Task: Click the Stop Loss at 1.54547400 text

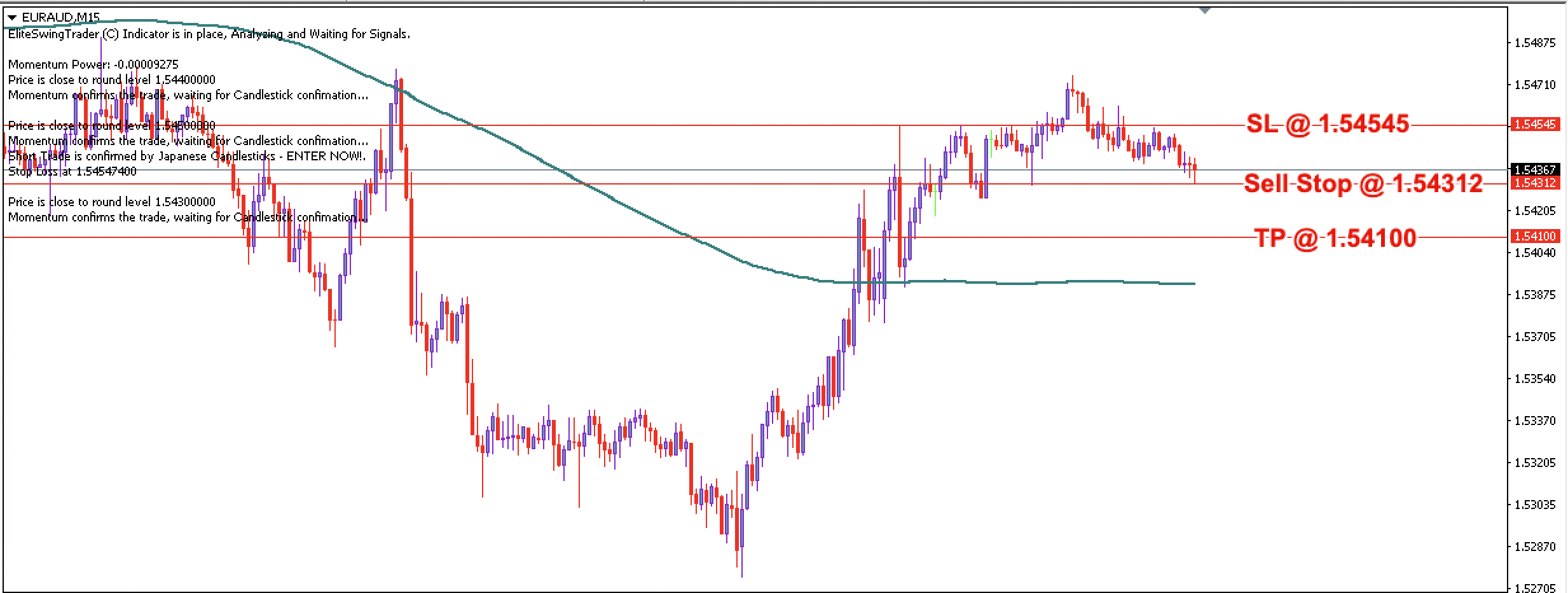Action: pos(72,171)
